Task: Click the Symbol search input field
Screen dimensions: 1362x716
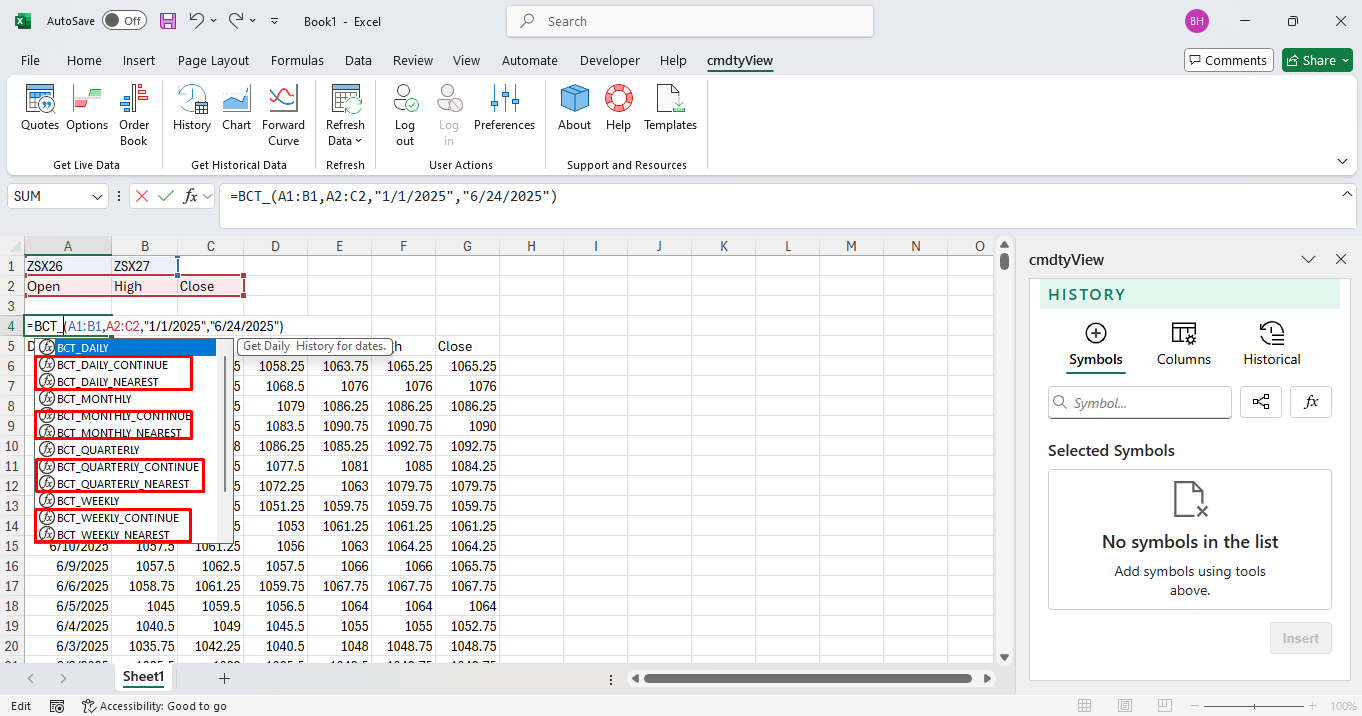Action: [x=1140, y=403]
